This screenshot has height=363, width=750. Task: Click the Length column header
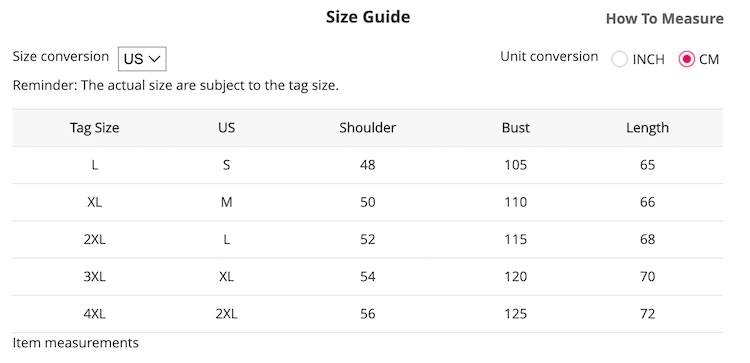(647, 128)
